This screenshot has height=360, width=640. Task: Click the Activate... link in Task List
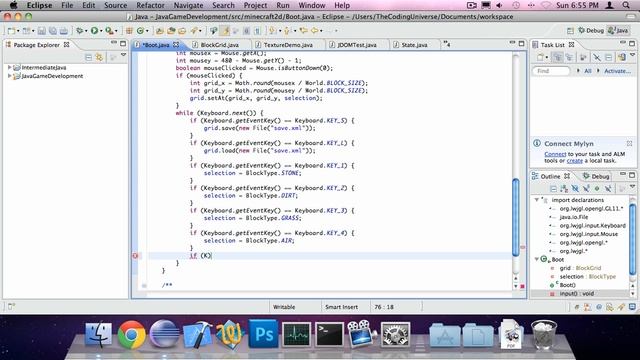click(x=617, y=71)
